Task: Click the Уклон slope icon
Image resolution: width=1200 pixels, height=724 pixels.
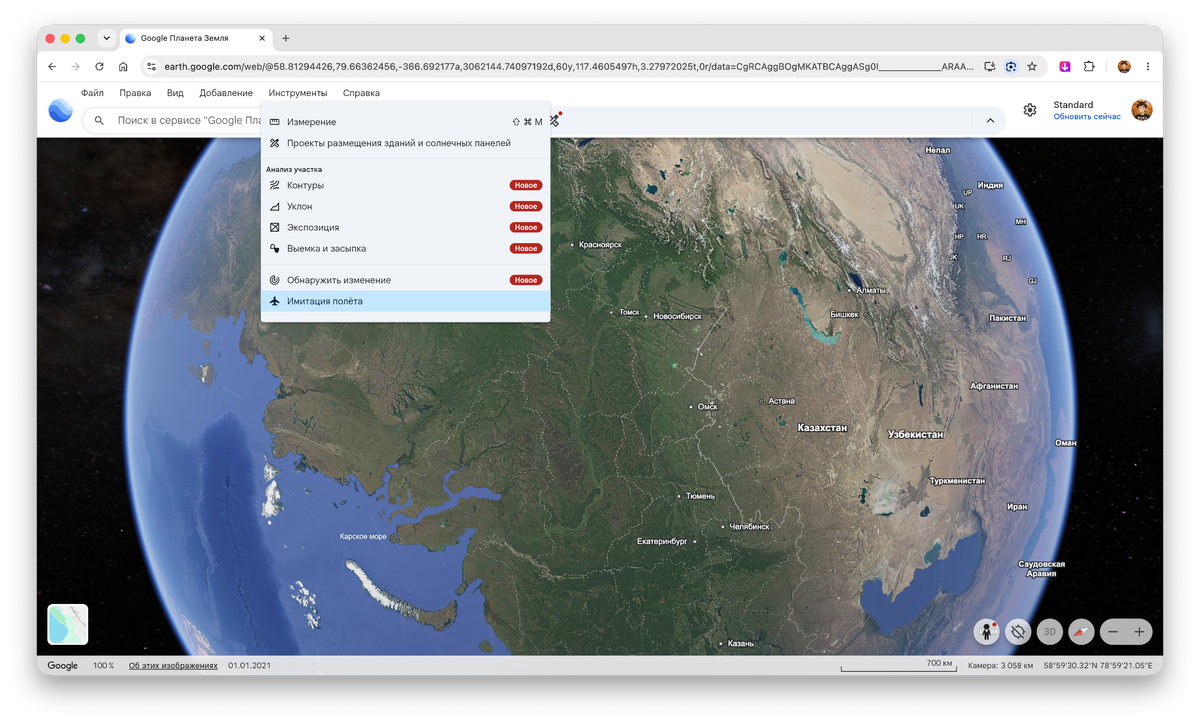Action: pos(274,206)
